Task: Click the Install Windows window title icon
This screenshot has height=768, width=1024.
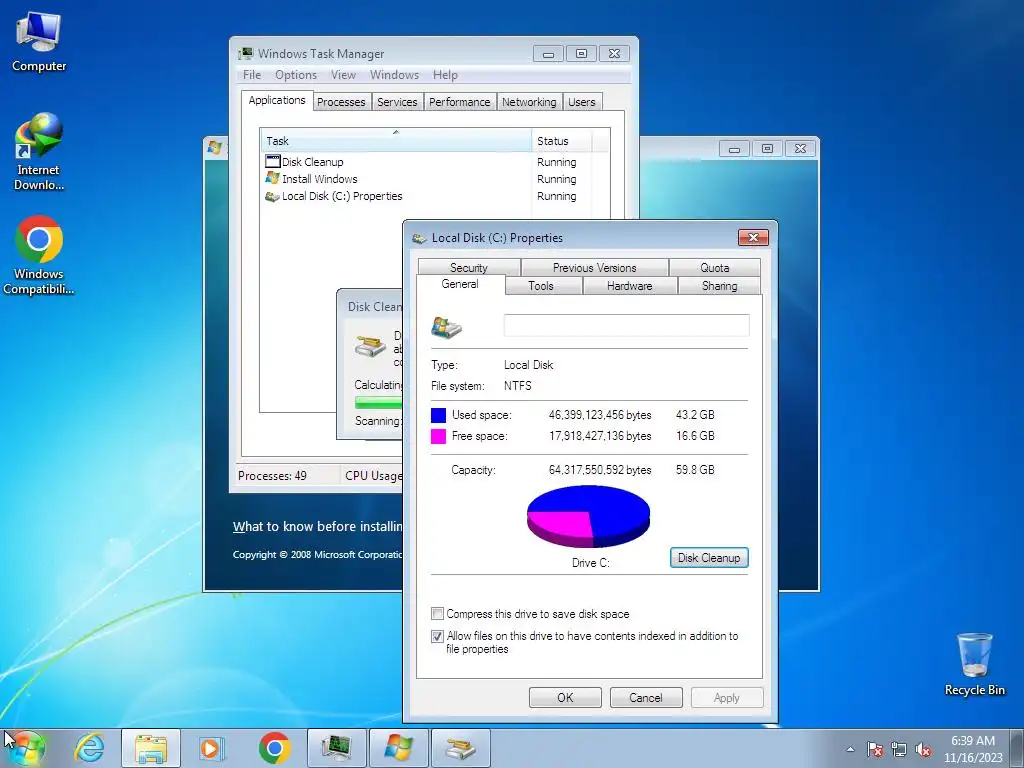Action: (x=214, y=148)
